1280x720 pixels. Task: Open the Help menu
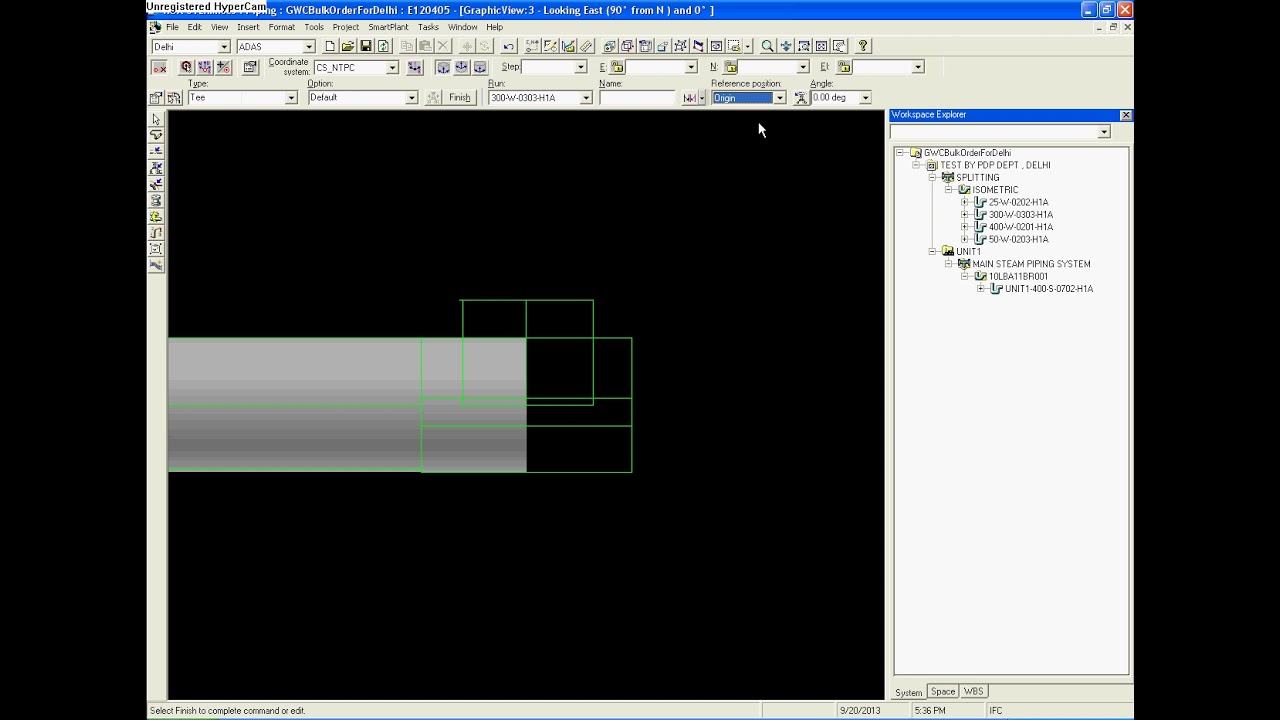click(495, 27)
